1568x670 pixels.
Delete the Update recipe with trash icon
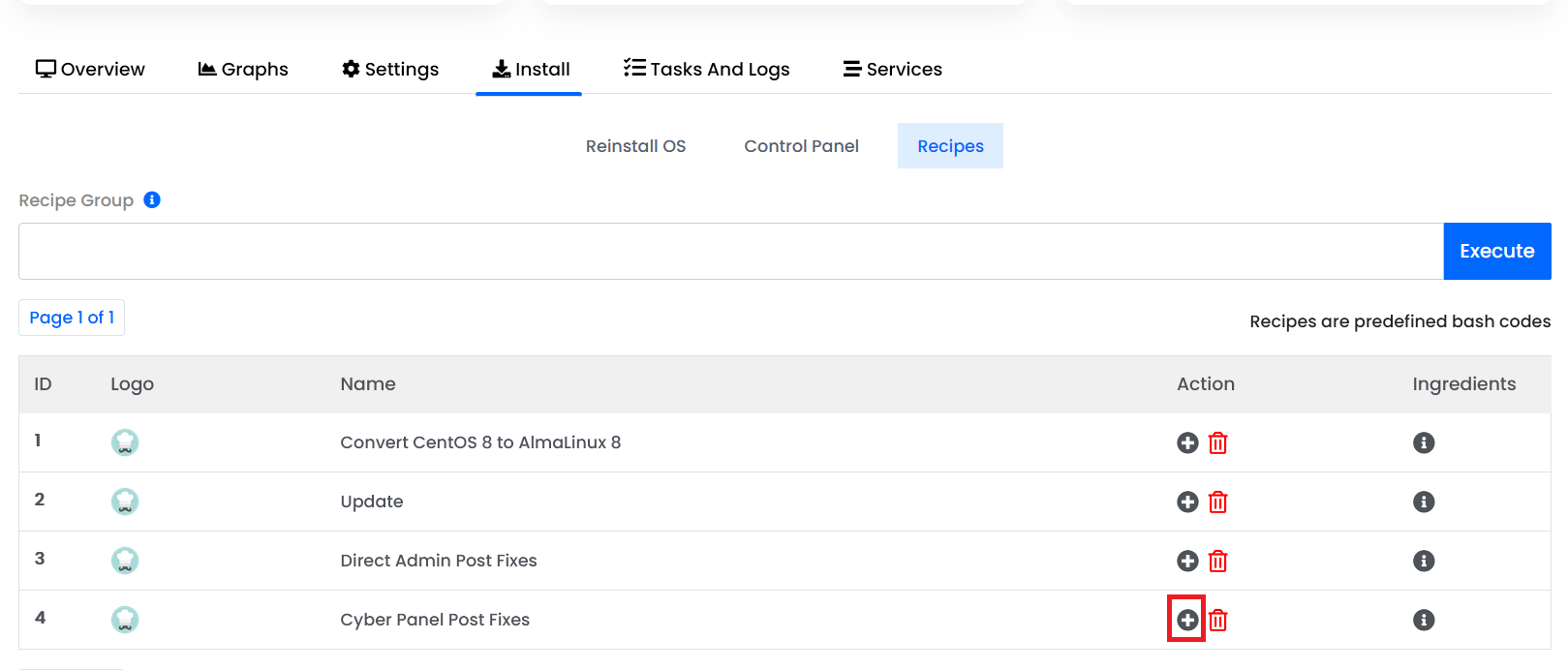coord(1218,502)
